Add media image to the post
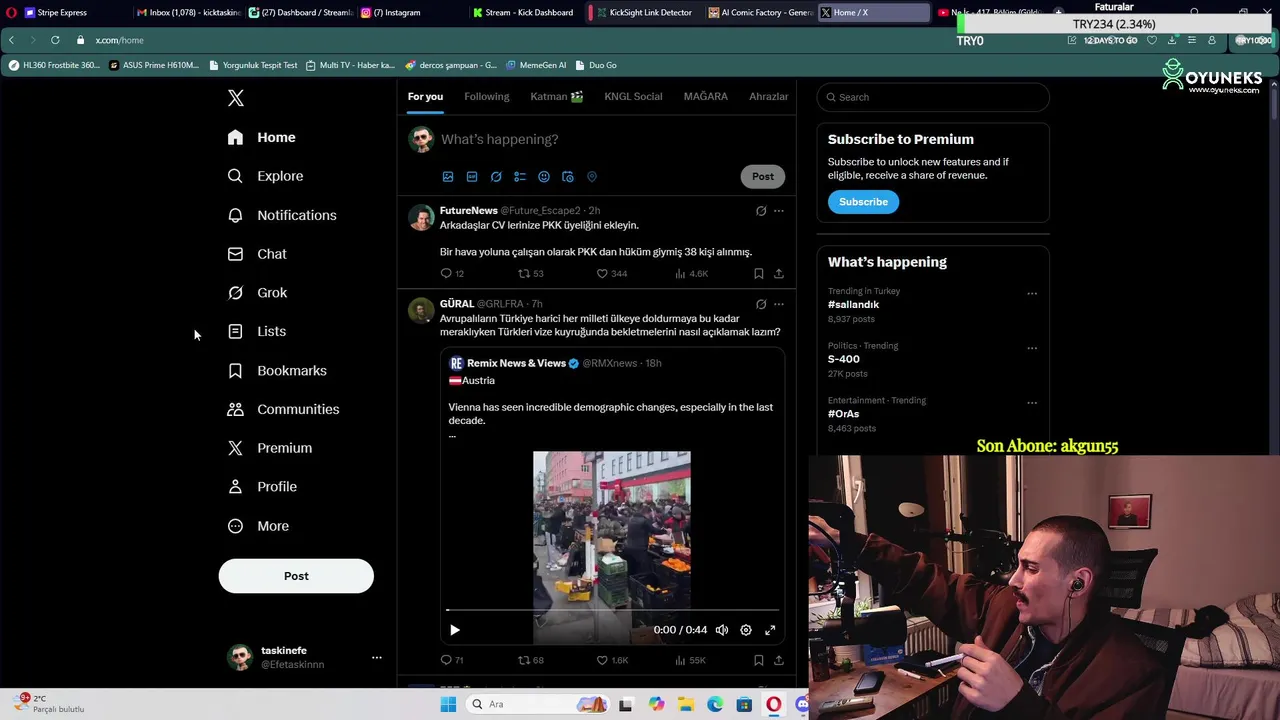Viewport: 1280px width, 720px height. (448, 177)
